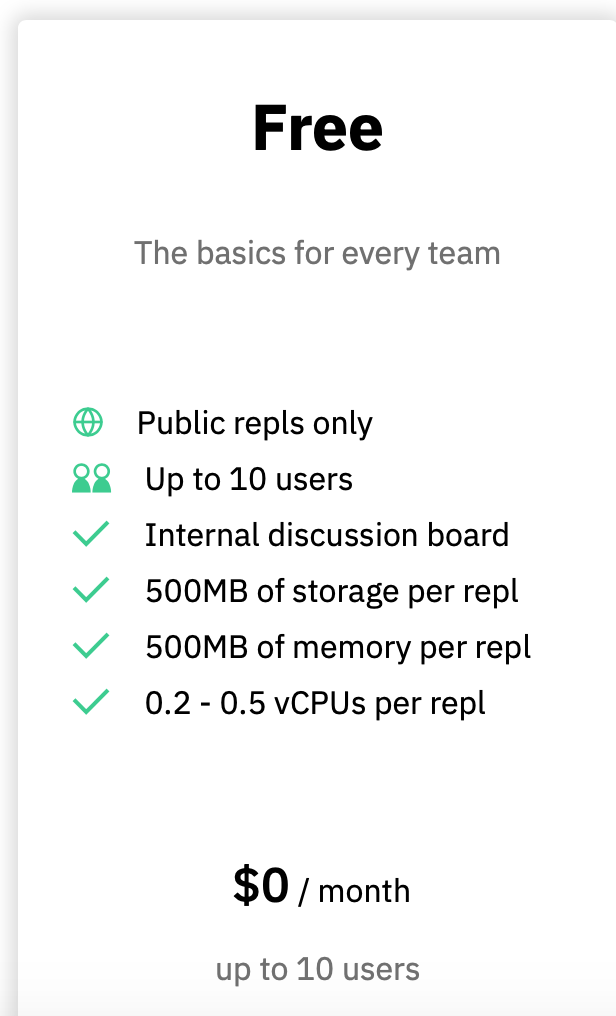Click the checkmark beside 0.2 - 0.5 vCPUs
Viewport: 616px width, 1016px height.
click(91, 702)
